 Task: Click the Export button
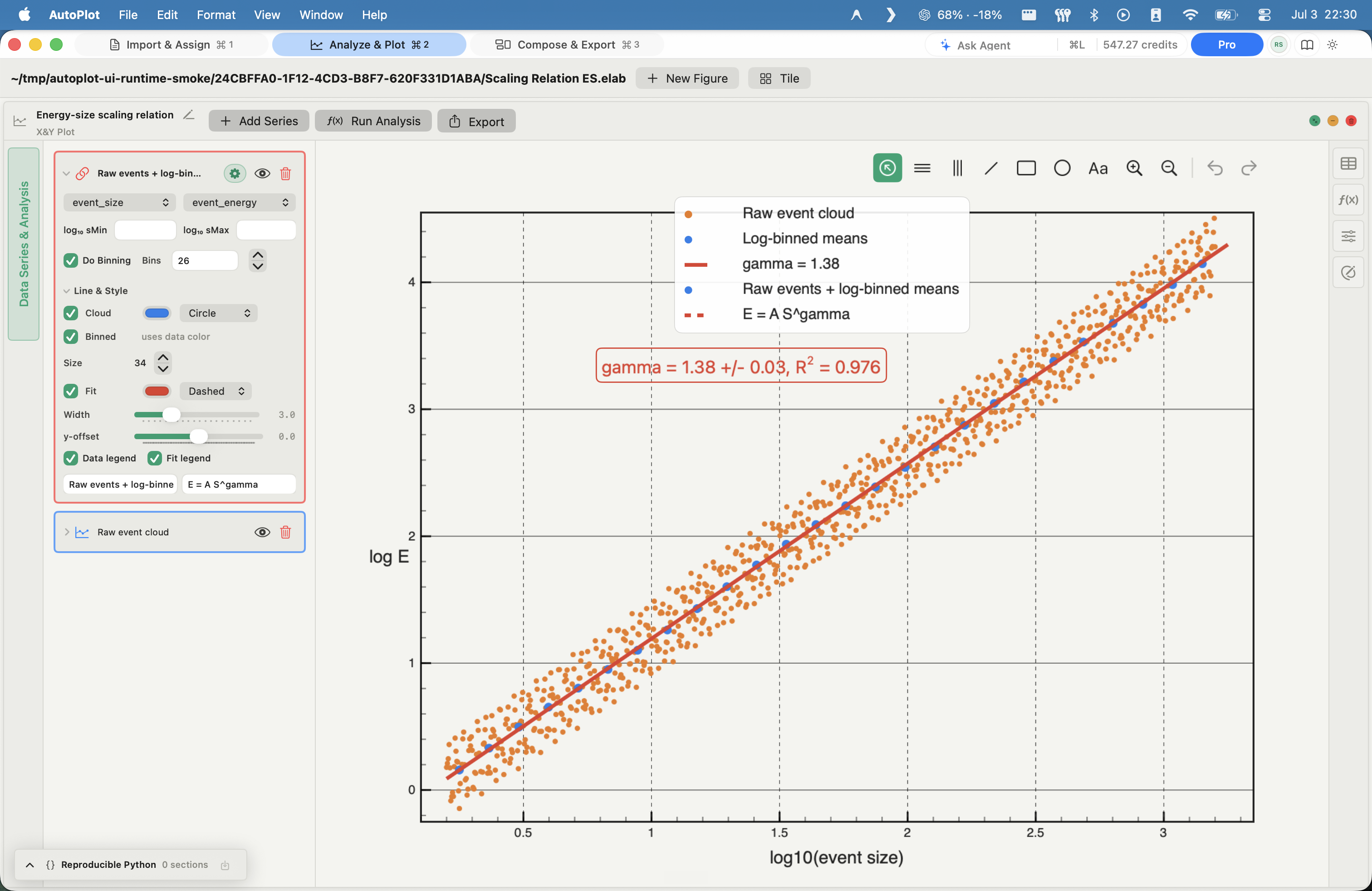[476, 121]
